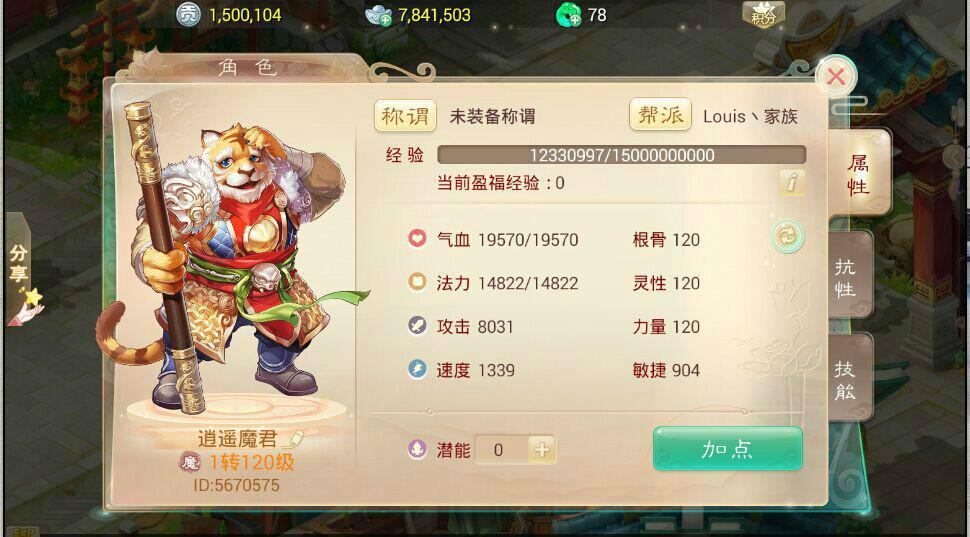
Task: Switch to the 属性 attributes tab
Action: click(859, 174)
